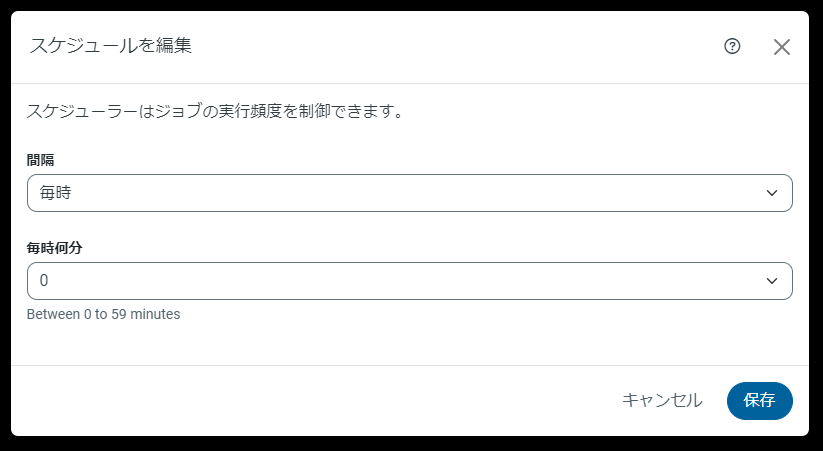The width and height of the screenshot is (823, 451).
Task: Expand the 毎時何分 dropdown chevron arrow
Action: point(771,281)
